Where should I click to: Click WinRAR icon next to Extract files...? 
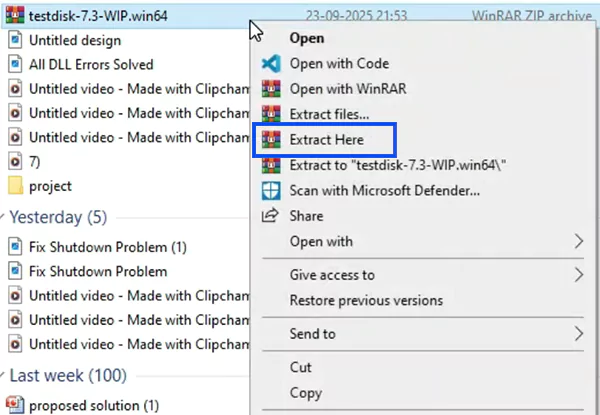point(271,114)
